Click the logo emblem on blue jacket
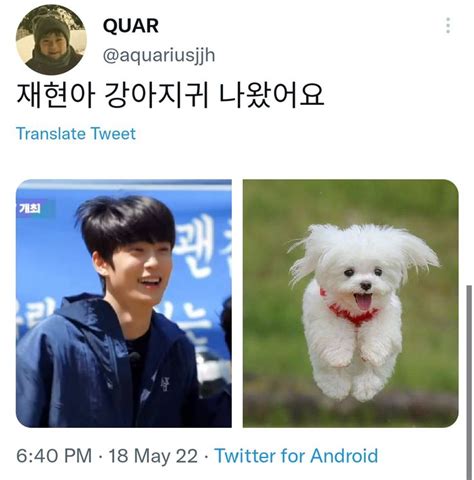This screenshot has height=480, width=474. coord(164,383)
